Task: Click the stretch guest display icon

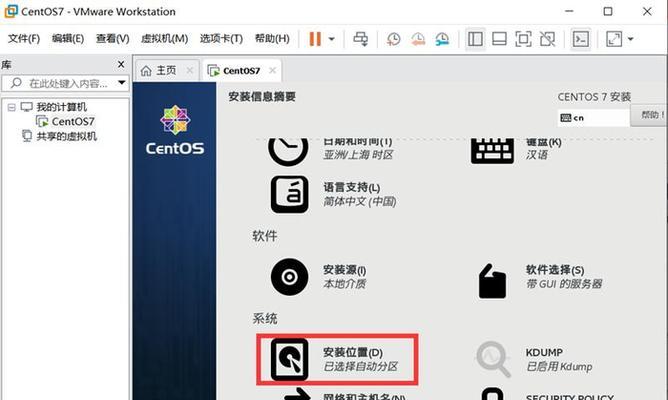Action: click(614, 39)
